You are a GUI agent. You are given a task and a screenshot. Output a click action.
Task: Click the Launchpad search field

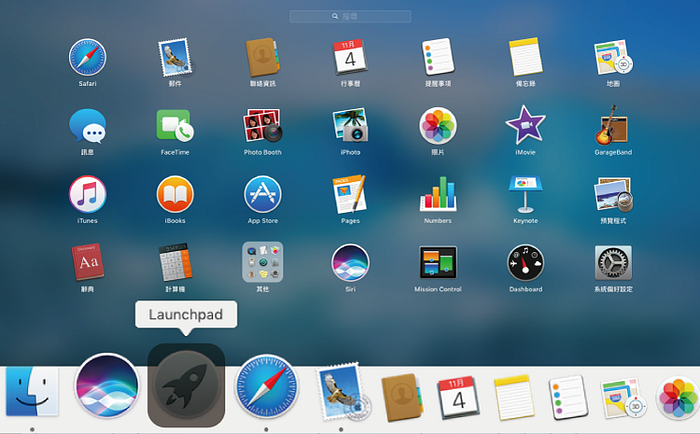tap(350, 17)
